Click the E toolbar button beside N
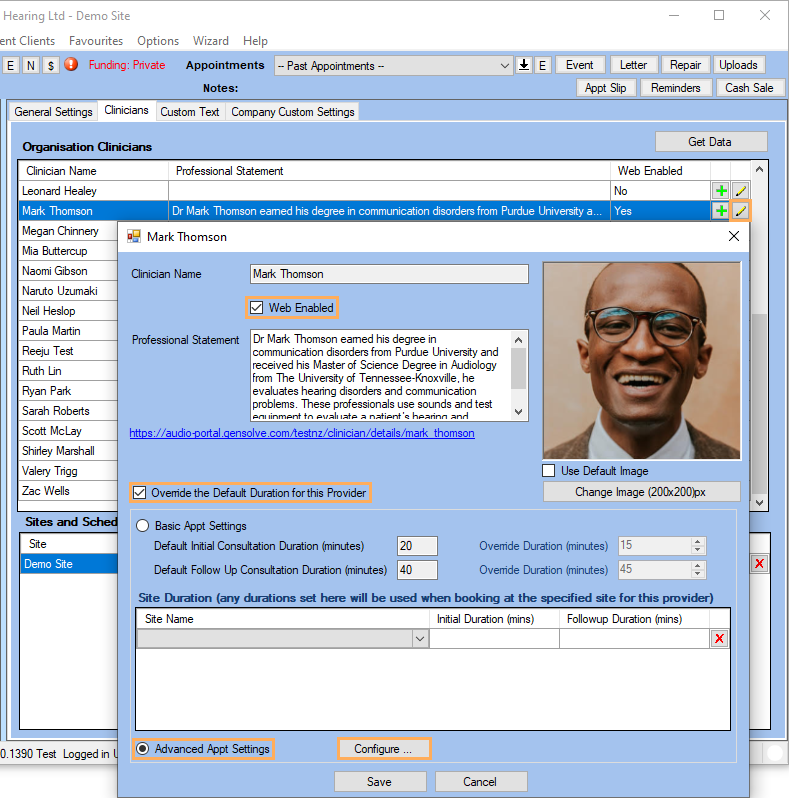 click(11, 65)
